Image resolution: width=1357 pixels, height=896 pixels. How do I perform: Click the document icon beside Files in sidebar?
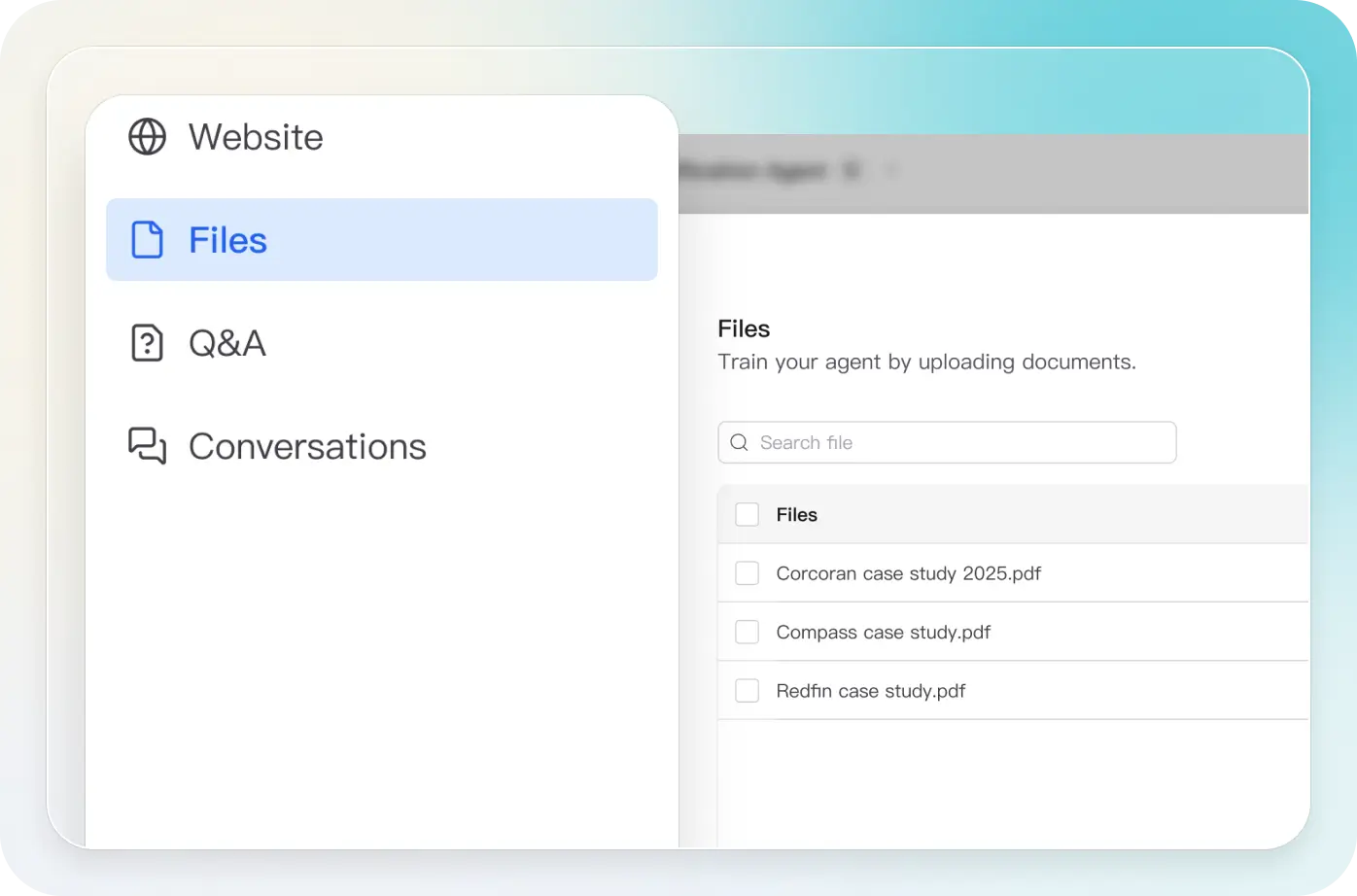148,240
